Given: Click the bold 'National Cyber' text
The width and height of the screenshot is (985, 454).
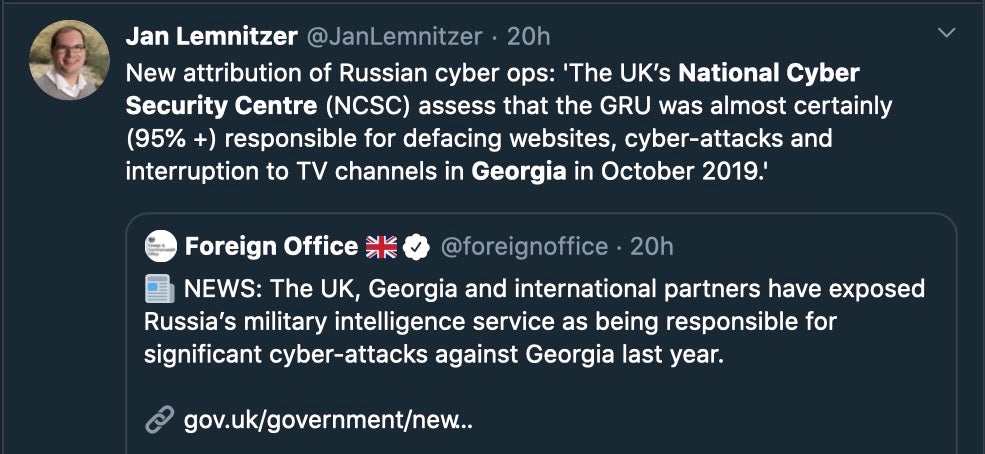Looking at the screenshot, I should click(x=769, y=73).
